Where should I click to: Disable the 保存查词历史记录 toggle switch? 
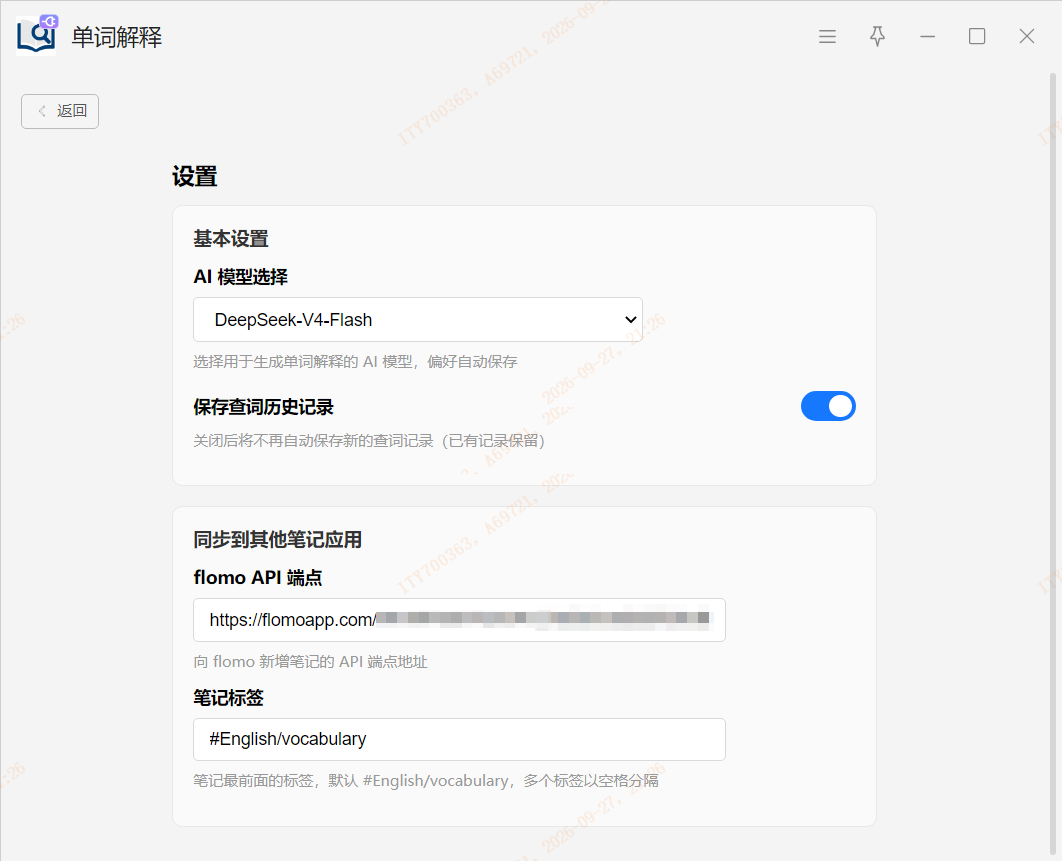coord(828,406)
